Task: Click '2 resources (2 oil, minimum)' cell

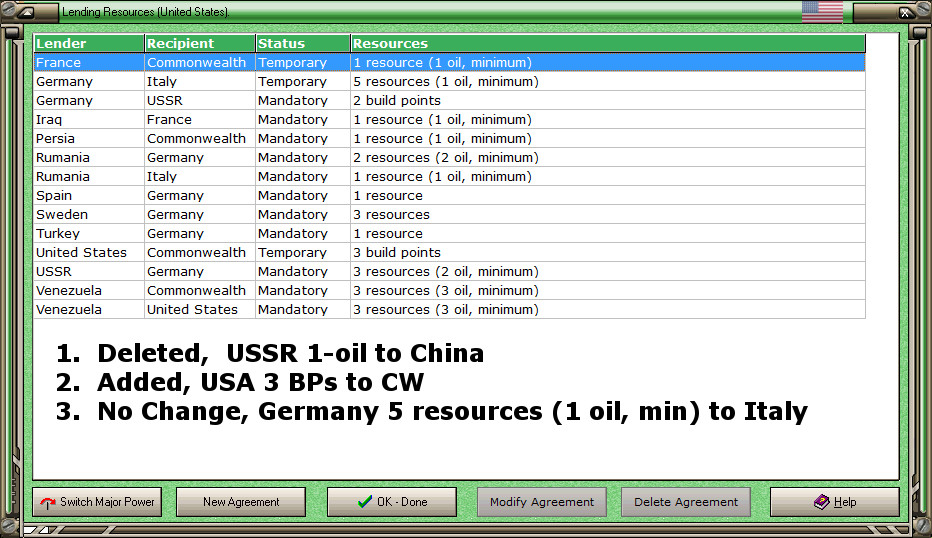Action: [608, 158]
